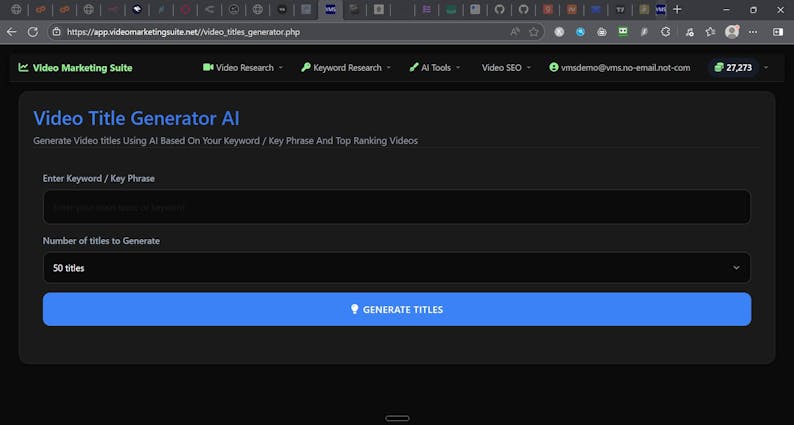Click the browser back arrow
Viewport: 794px width, 425px height.
11,31
